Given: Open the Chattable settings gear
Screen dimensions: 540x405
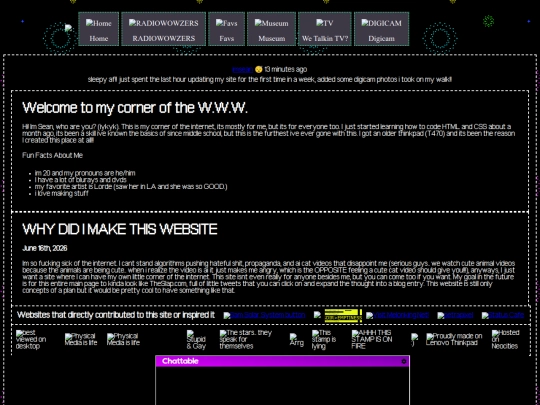Looking at the screenshot, I should click(404, 361).
